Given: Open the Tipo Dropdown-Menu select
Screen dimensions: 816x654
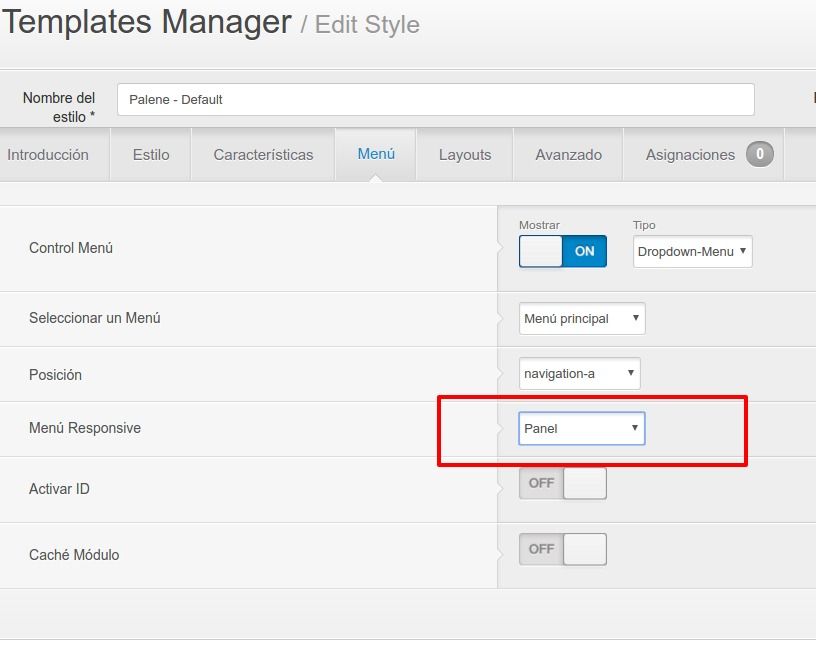Looking at the screenshot, I should (693, 251).
